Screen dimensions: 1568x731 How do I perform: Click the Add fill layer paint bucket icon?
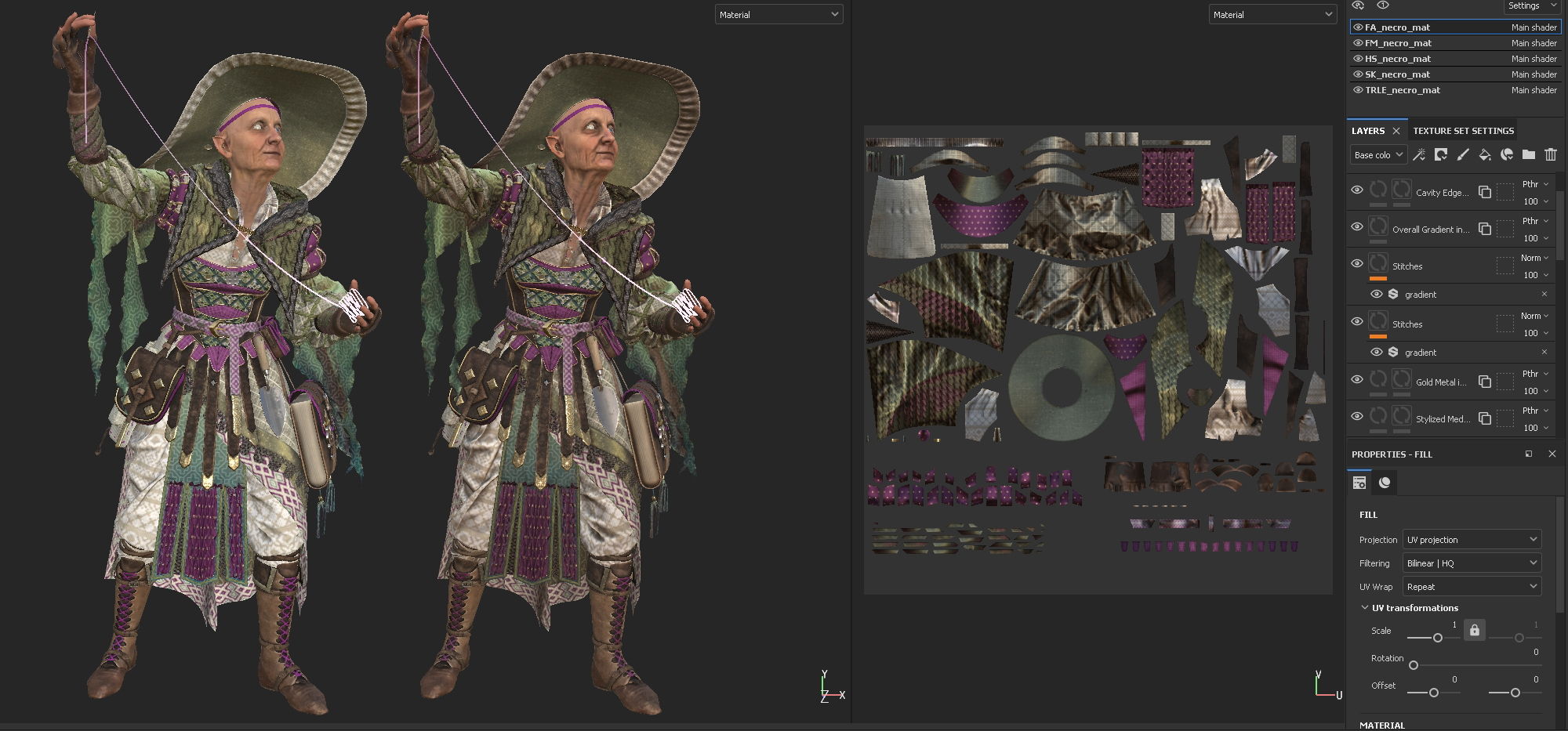pos(1485,154)
